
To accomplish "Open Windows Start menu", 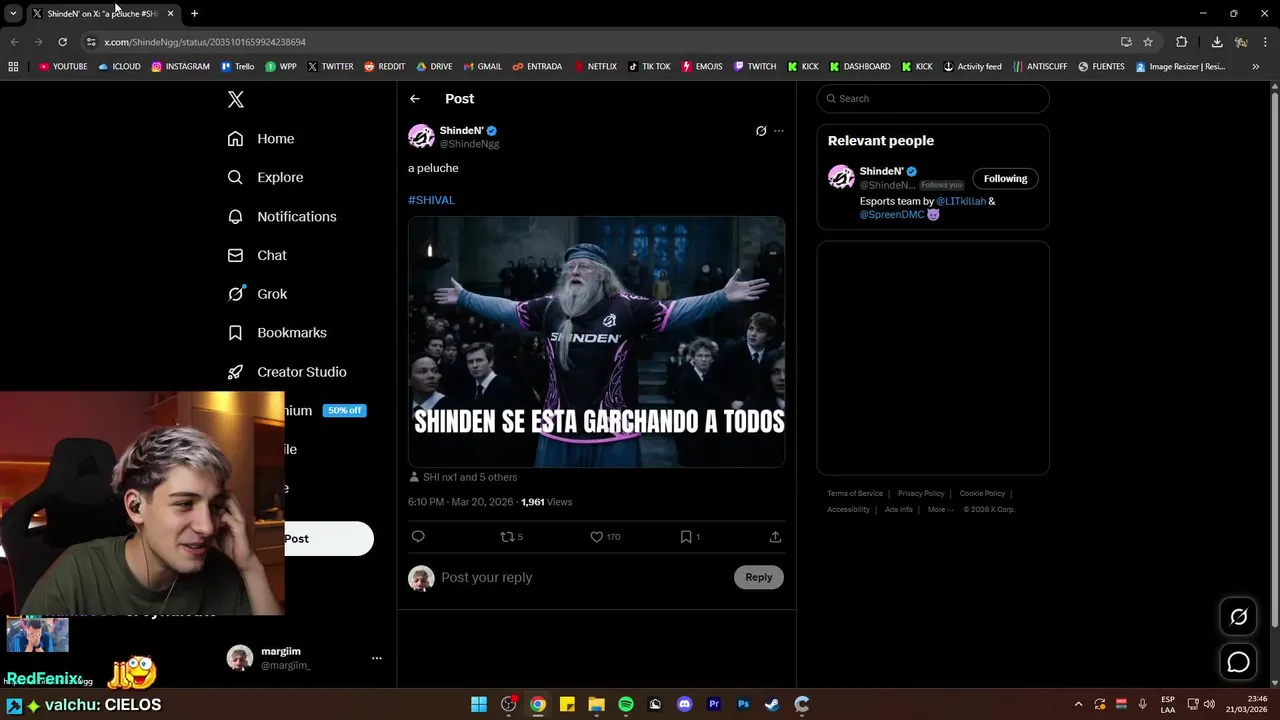I will (x=479, y=704).
